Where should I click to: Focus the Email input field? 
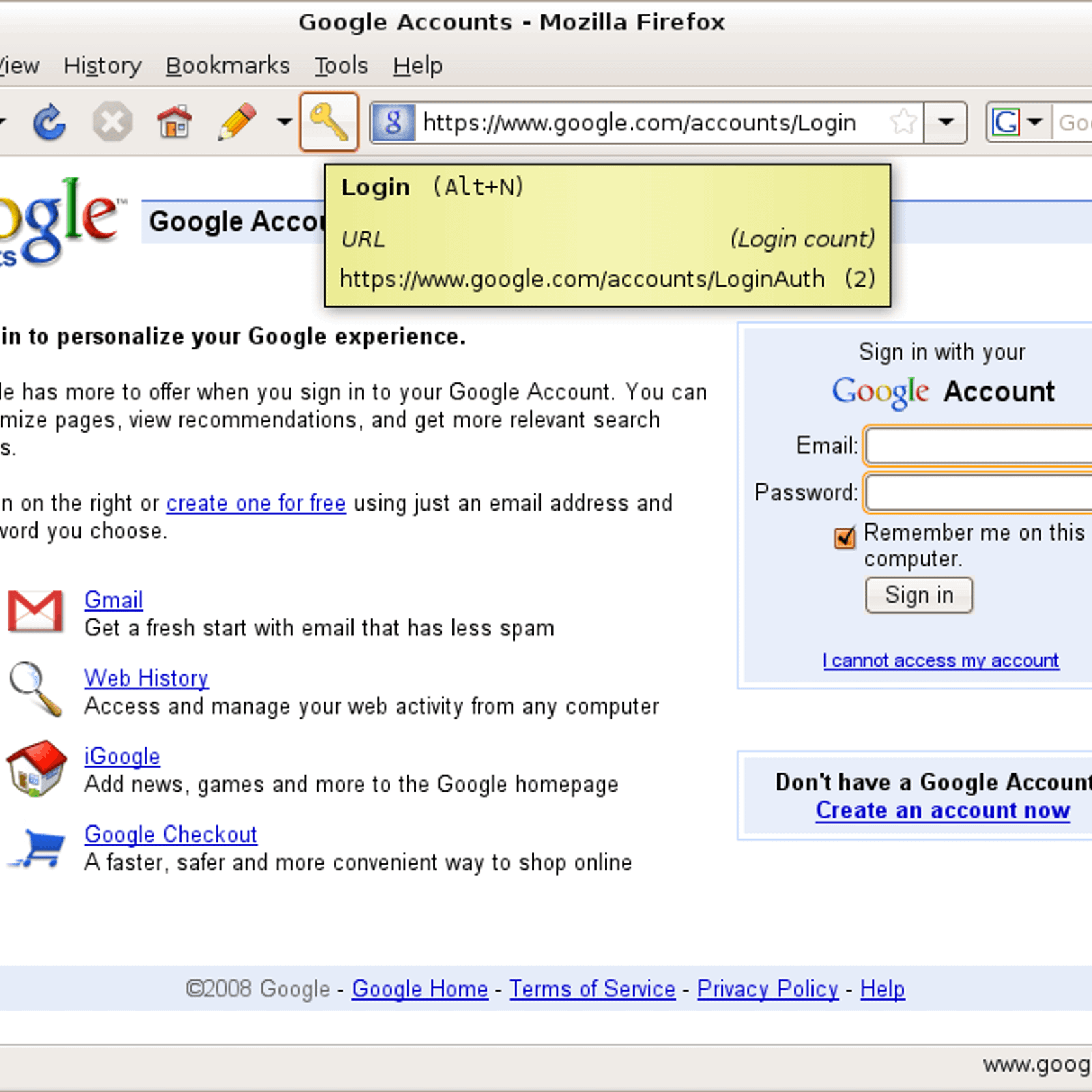[x=979, y=447]
